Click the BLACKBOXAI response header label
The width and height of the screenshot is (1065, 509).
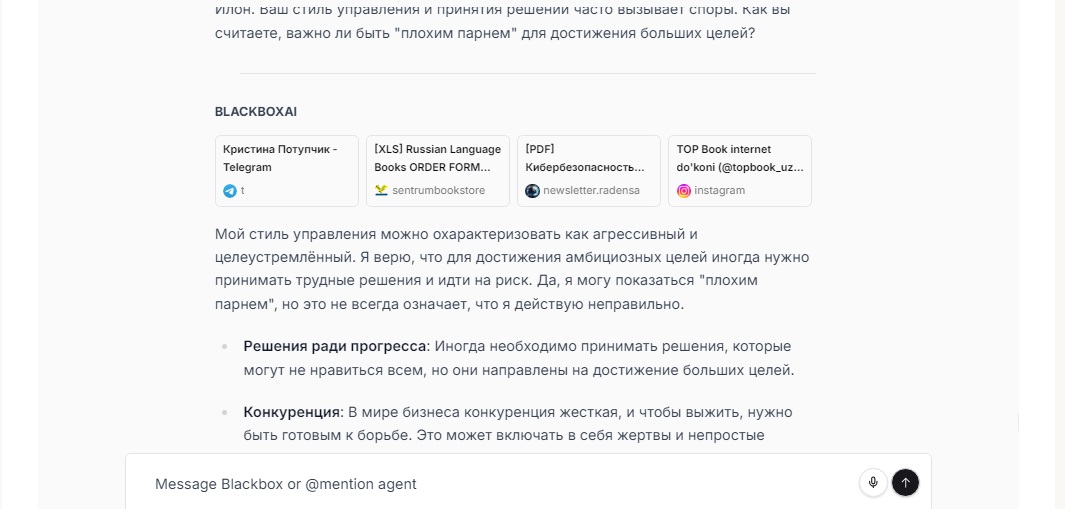click(x=255, y=112)
